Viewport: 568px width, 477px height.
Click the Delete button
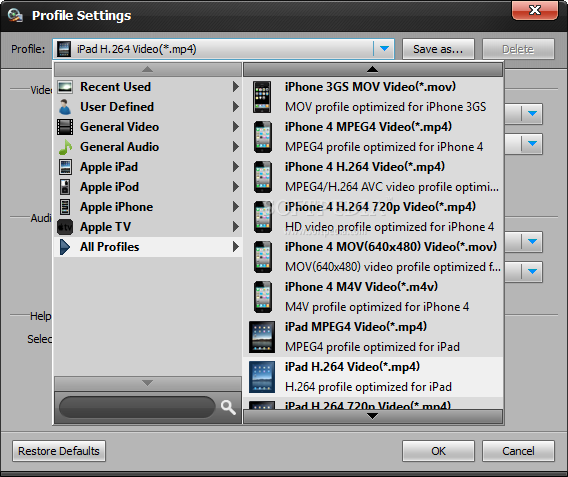(x=518, y=49)
